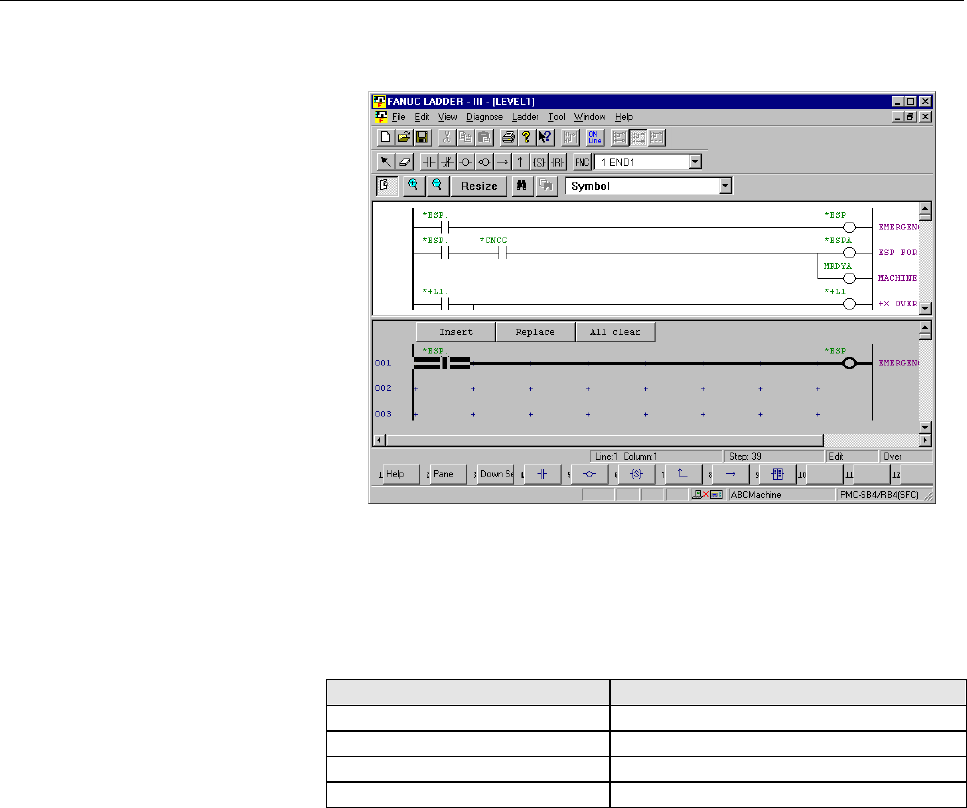Click edit pane horizontal scroll right arrow
The height and width of the screenshot is (808, 967).
(x=925, y=440)
